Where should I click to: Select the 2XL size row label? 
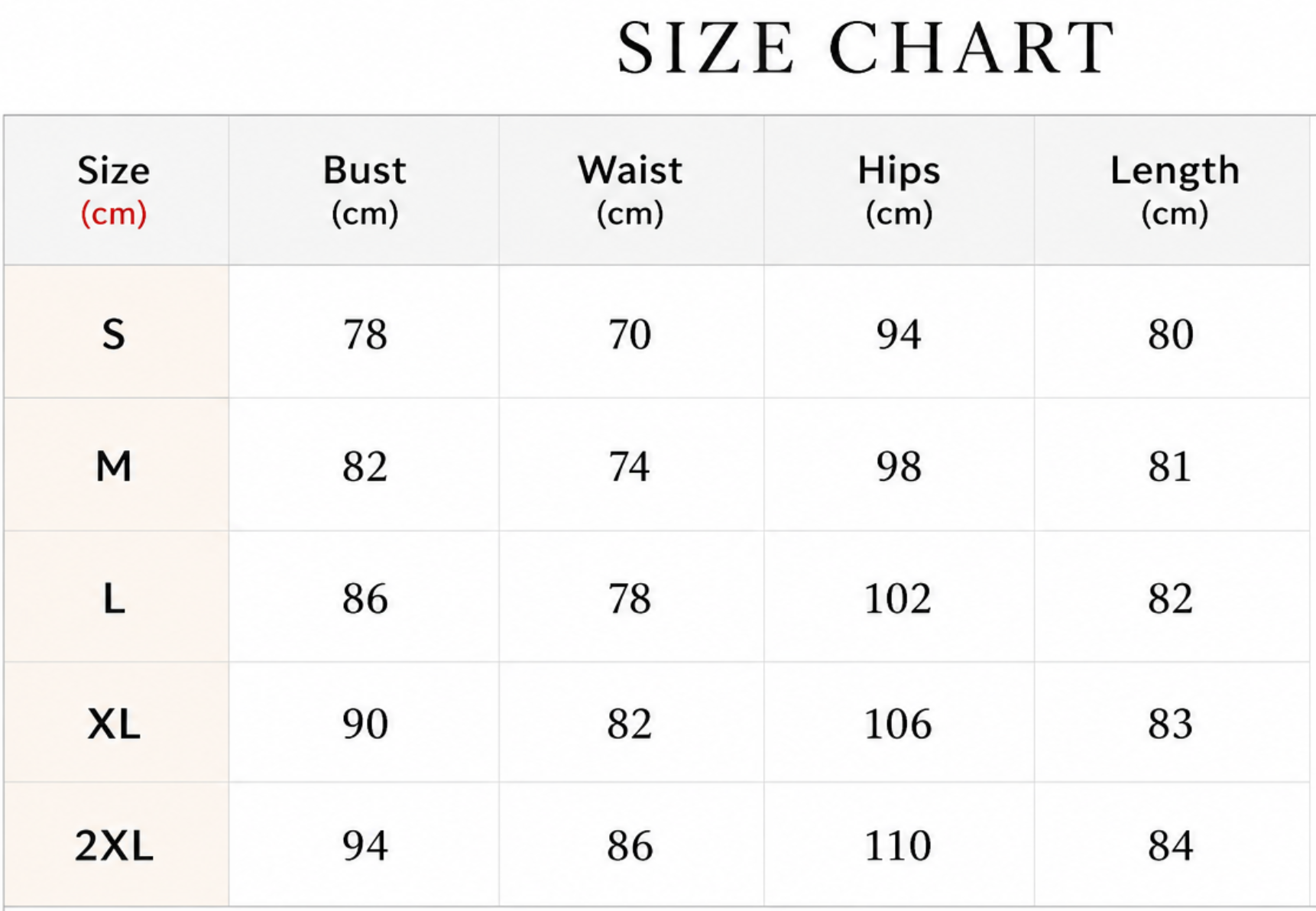coord(114,845)
